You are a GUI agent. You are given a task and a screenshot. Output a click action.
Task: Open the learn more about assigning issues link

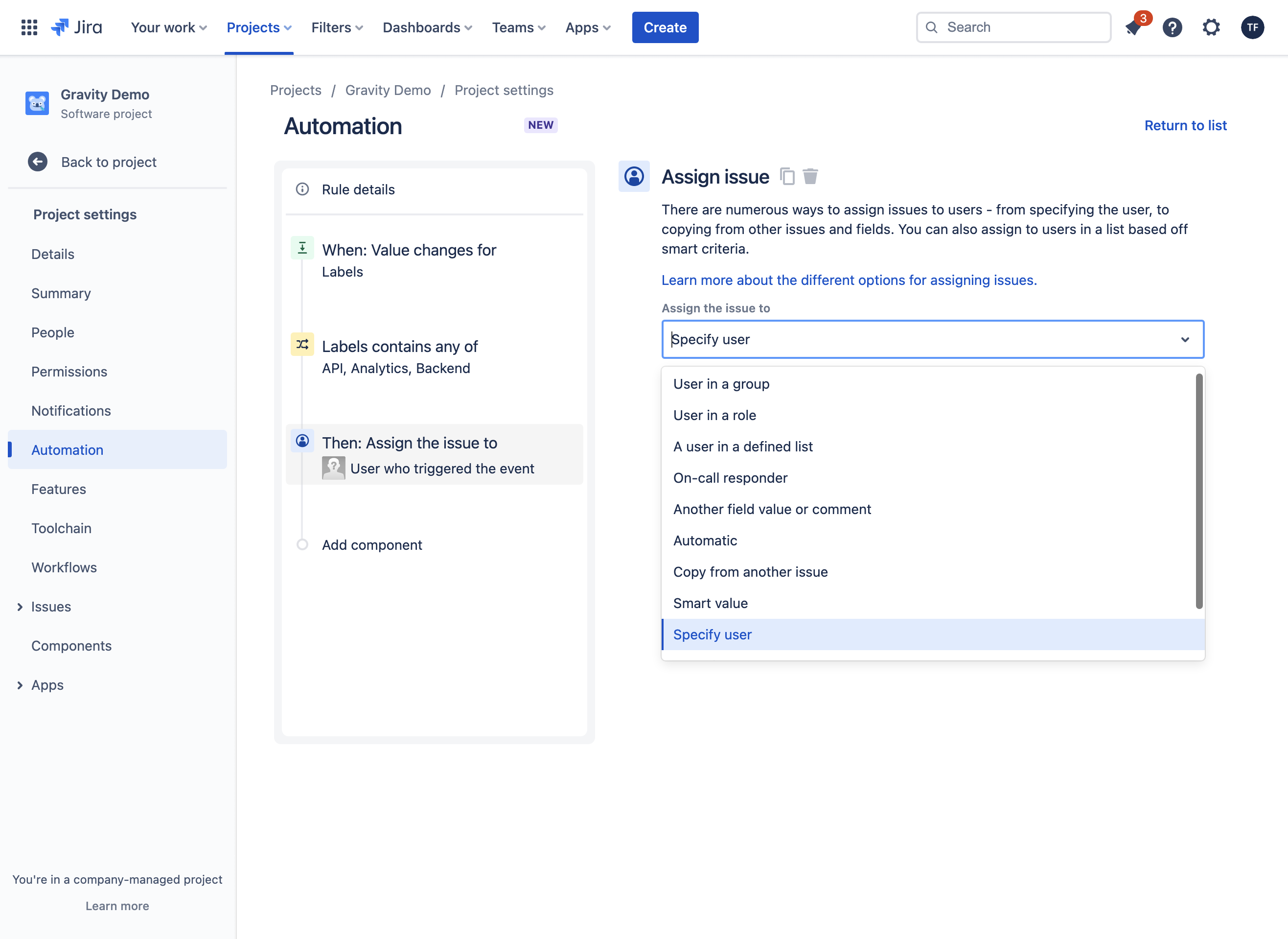849,280
